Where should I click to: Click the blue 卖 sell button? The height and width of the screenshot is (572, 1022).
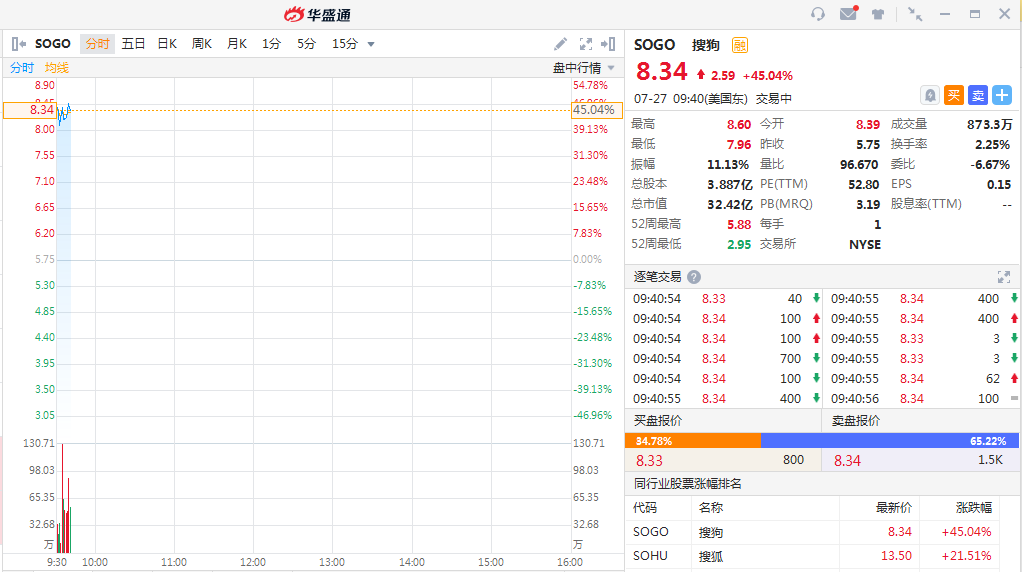[x=977, y=95]
